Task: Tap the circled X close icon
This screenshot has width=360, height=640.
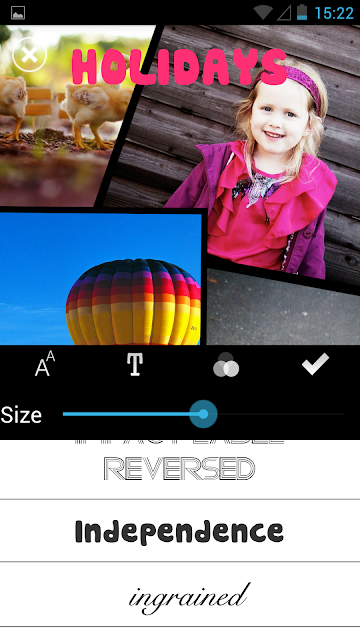Action: click(29, 55)
